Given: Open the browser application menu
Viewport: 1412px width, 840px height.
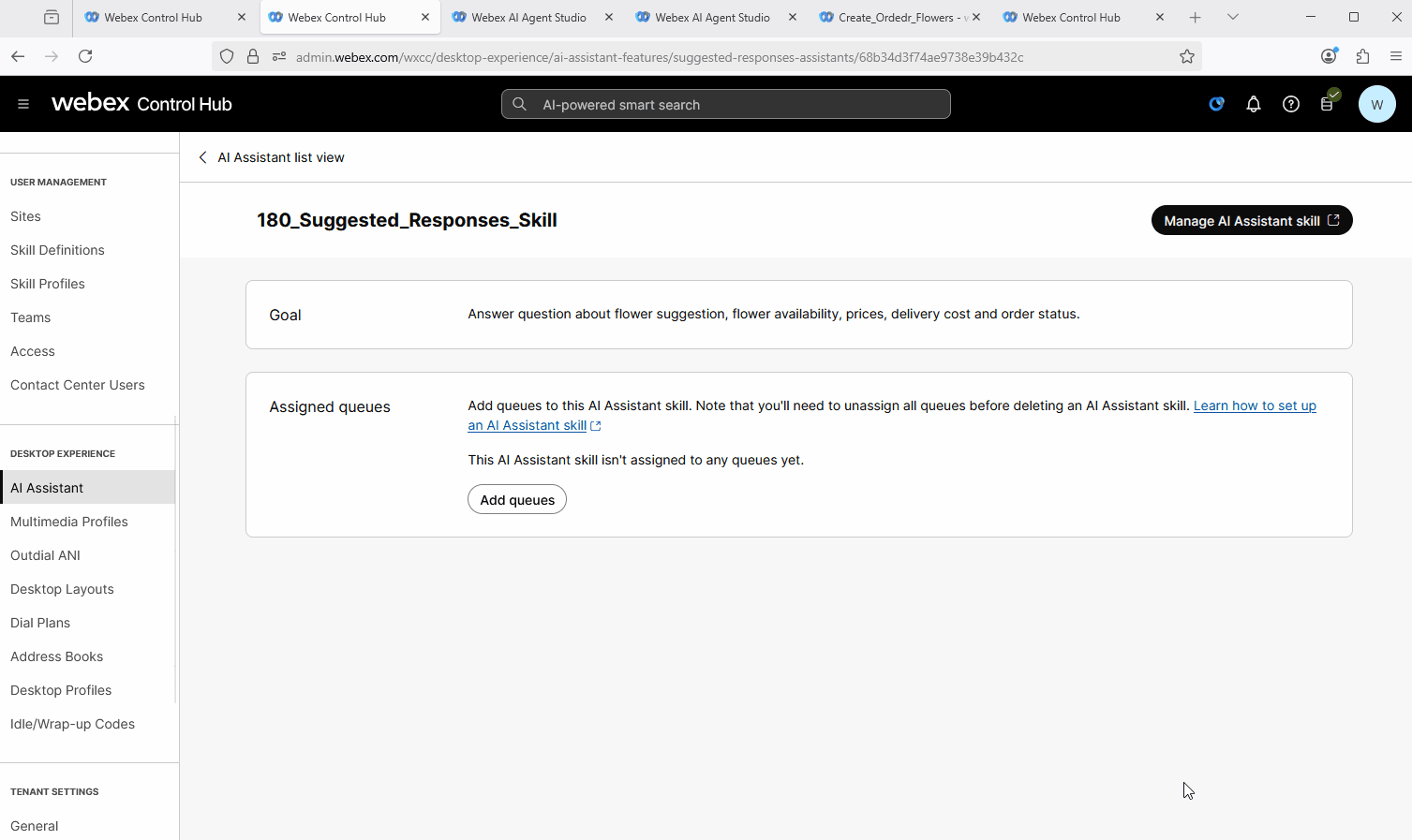Looking at the screenshot, I should (x=1395, y=56).
